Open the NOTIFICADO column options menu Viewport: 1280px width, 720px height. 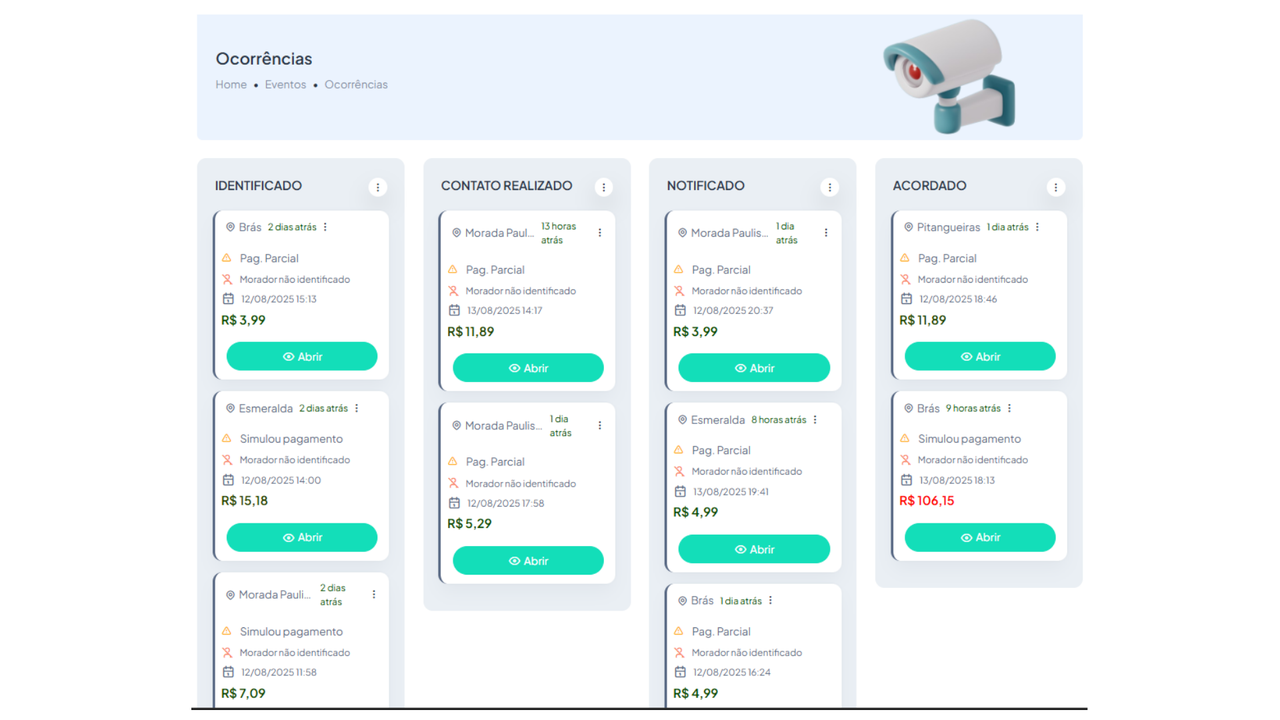[x=829, y=187]
